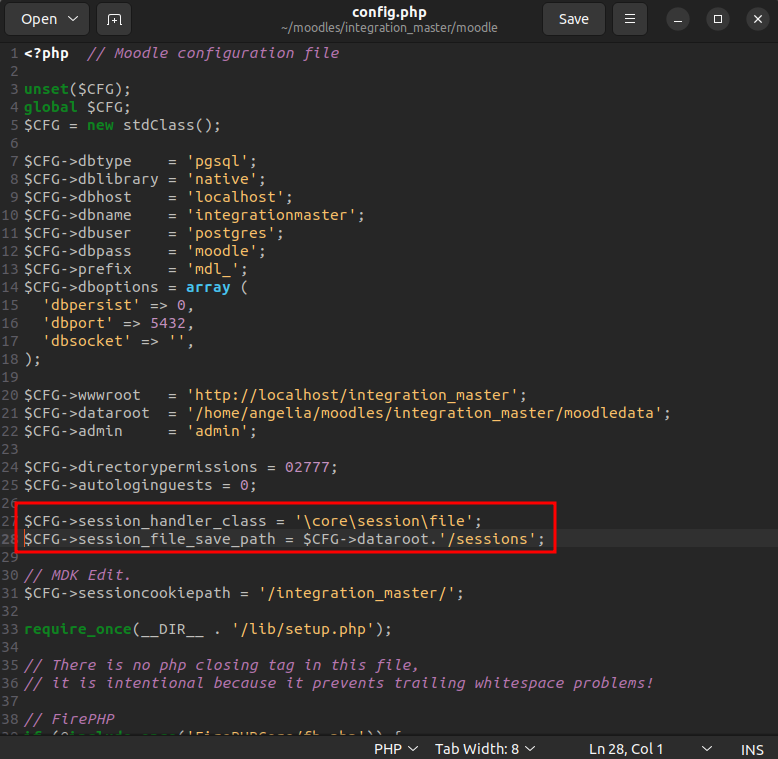The image size is (778, 759).
Task: Change the PHP syntax highlighting mode
Action: click(396, 749)
